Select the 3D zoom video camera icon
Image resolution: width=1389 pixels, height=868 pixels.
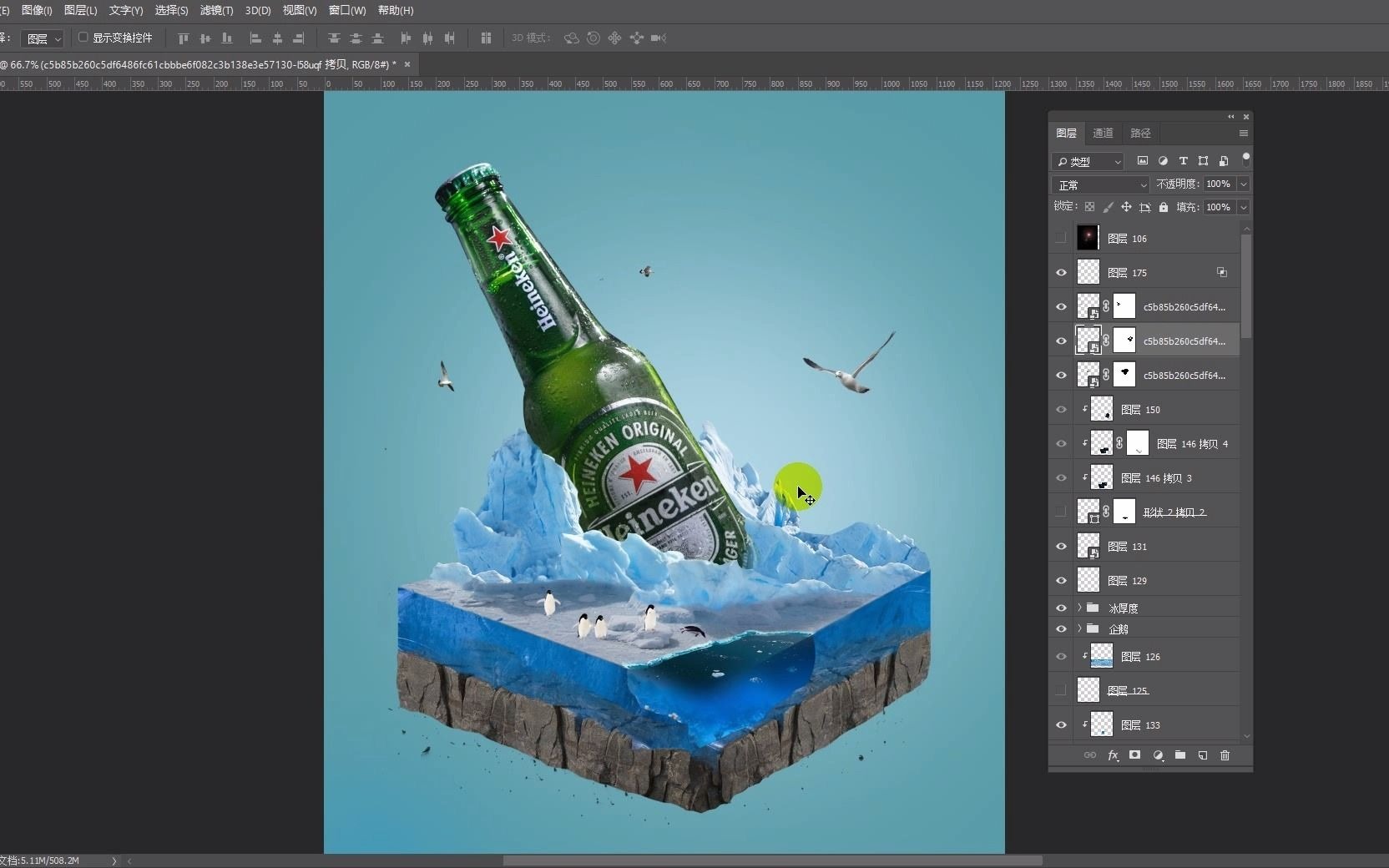click(x=659, y=38)
